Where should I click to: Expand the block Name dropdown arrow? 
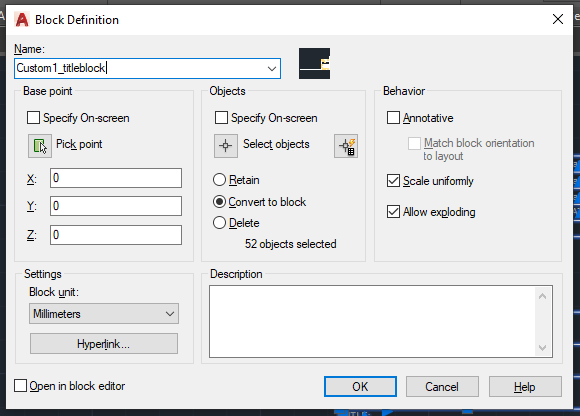point(272,68)
